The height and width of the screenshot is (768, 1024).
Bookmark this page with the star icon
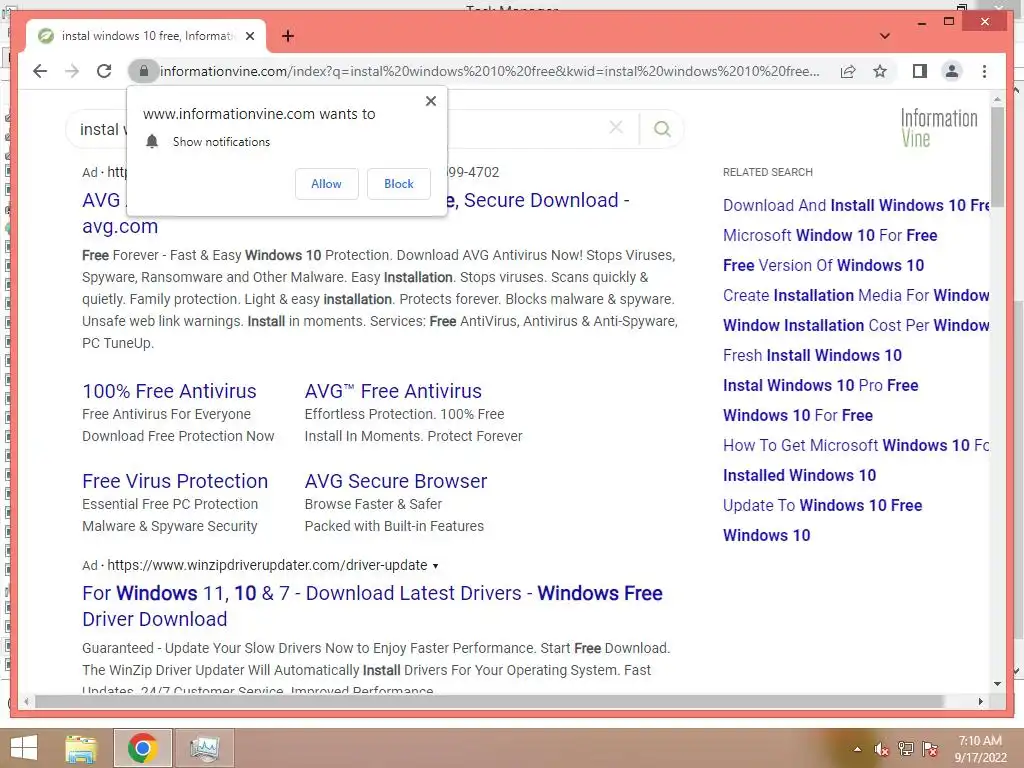click(880, 71)
